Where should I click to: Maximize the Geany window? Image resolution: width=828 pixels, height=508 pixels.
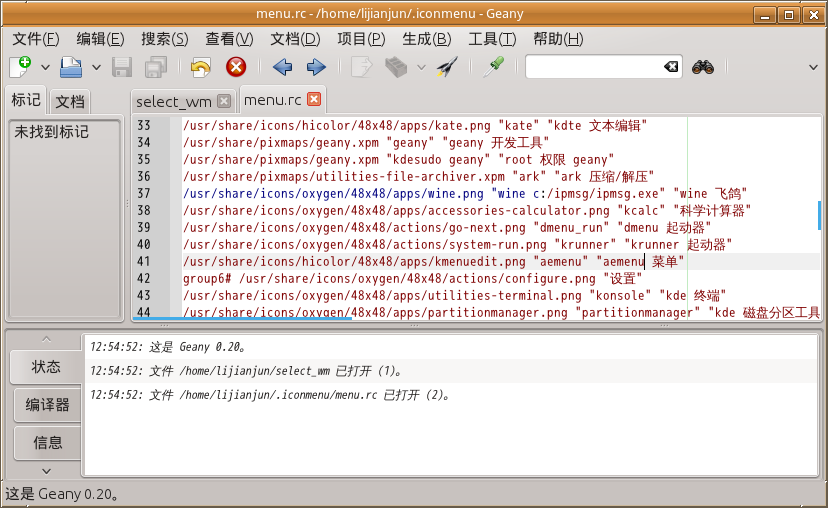[789, 15]
